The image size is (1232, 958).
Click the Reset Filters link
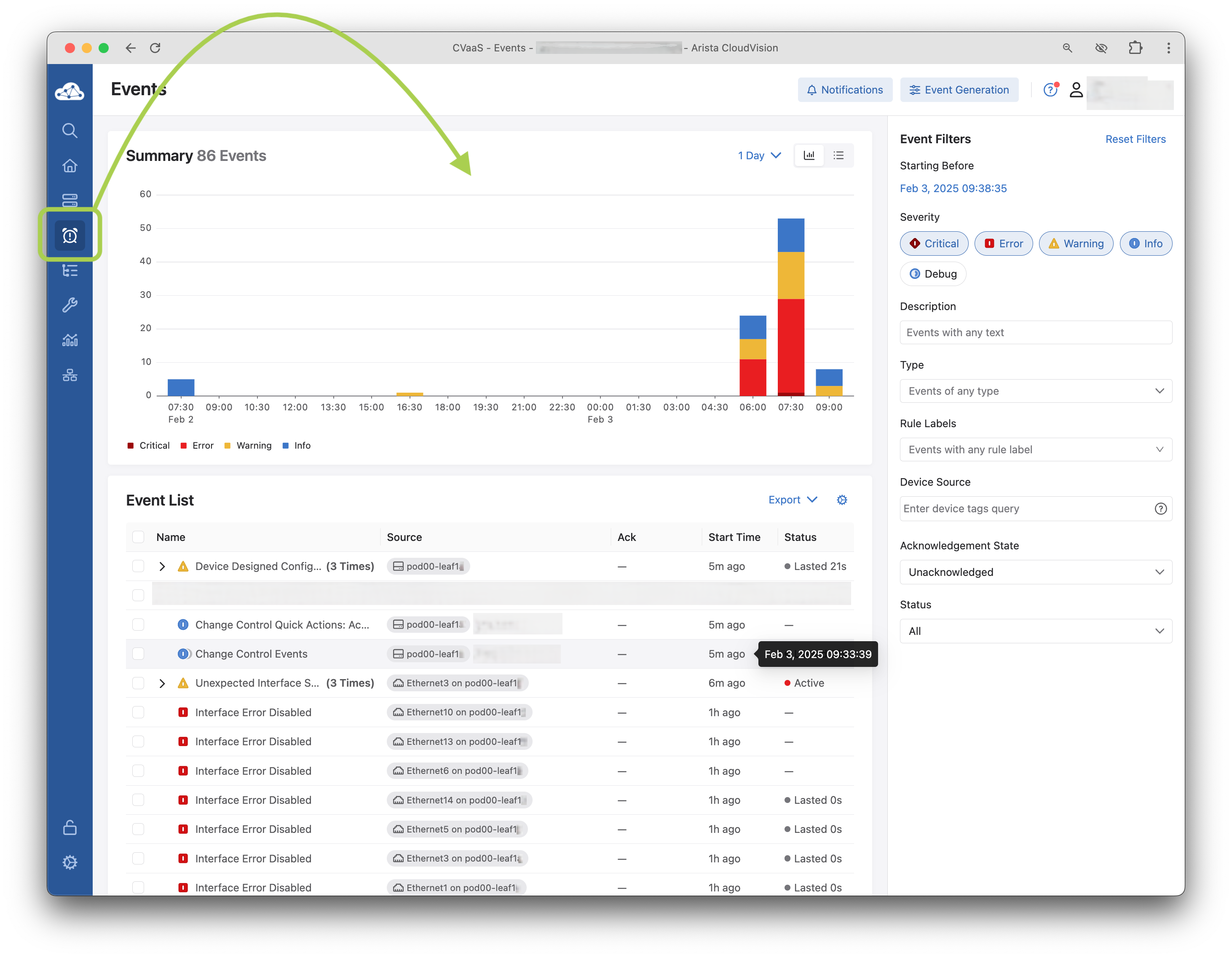coord(1135,139)
